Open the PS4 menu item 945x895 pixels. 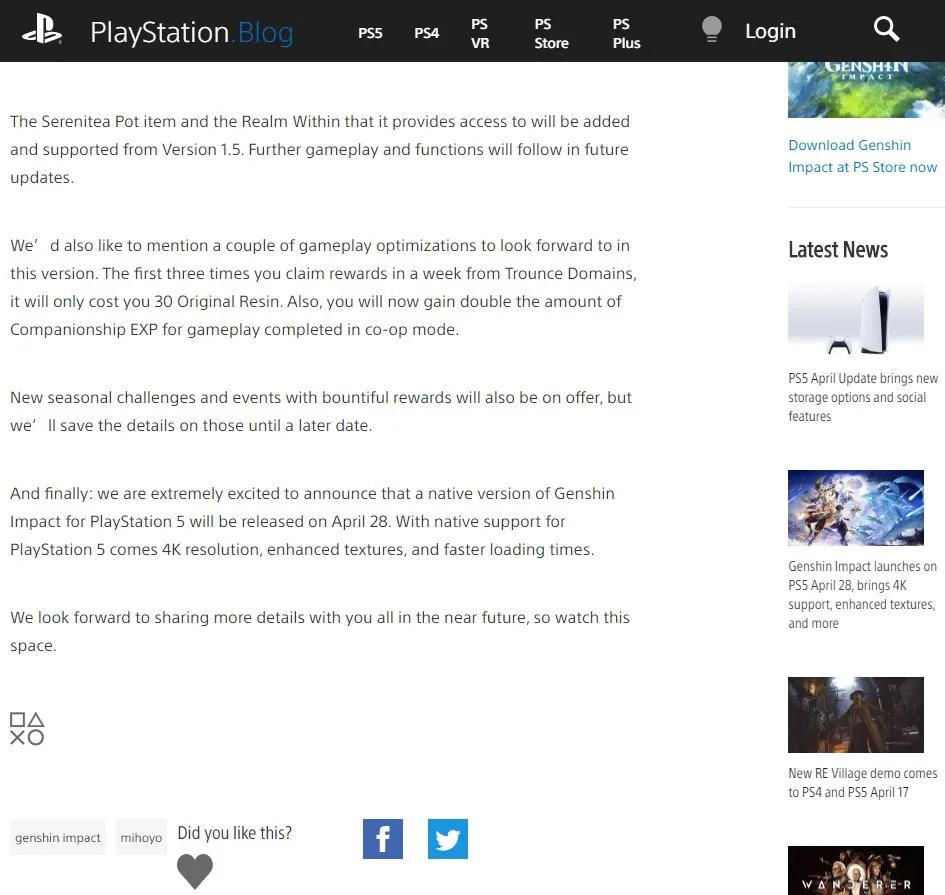[x=426, y=33]
